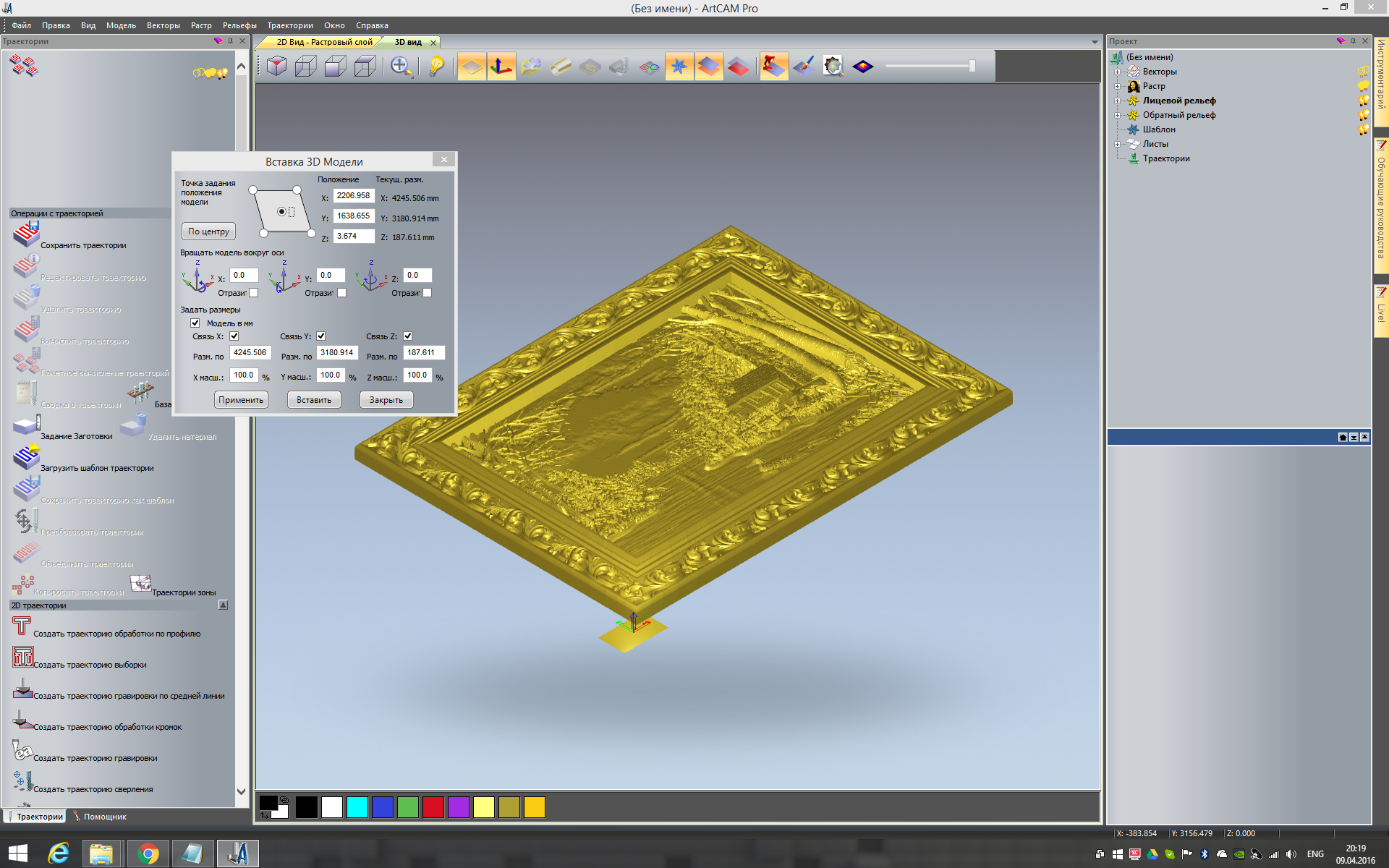1389x868 pixels.
Task: Select the cyan color swatch
Action: click(x=357, y=807)
